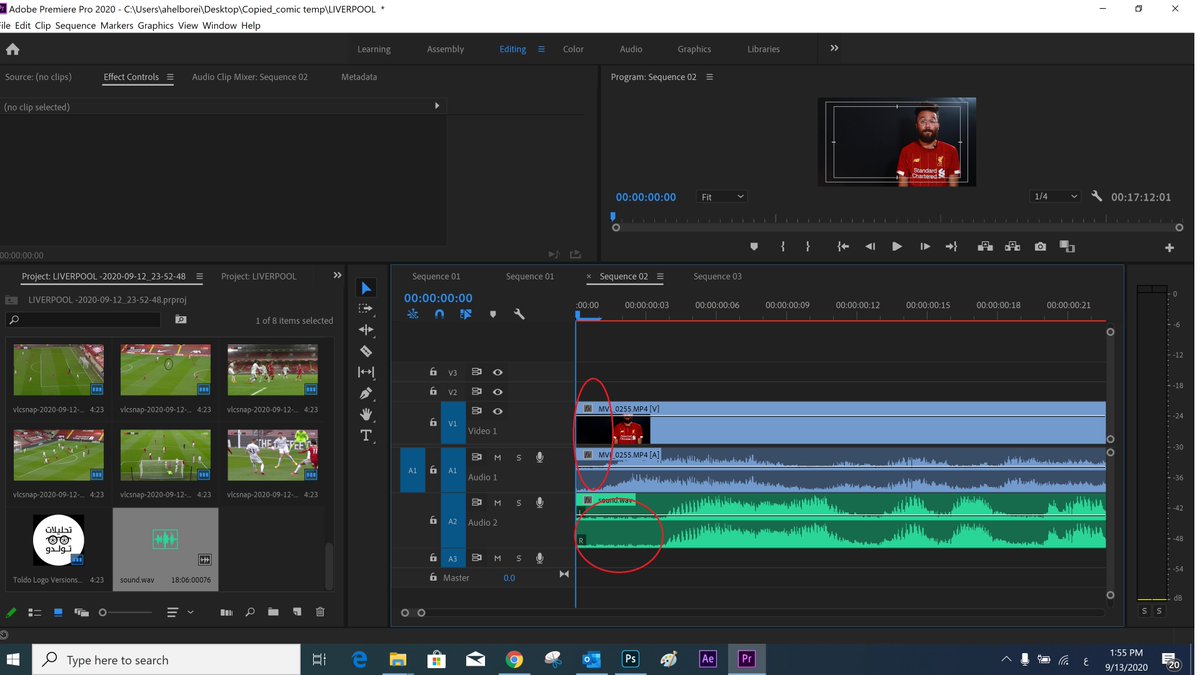Toggle insert sequences as nests
Screen dimensions: 1200x675
[x=413, y=314]
